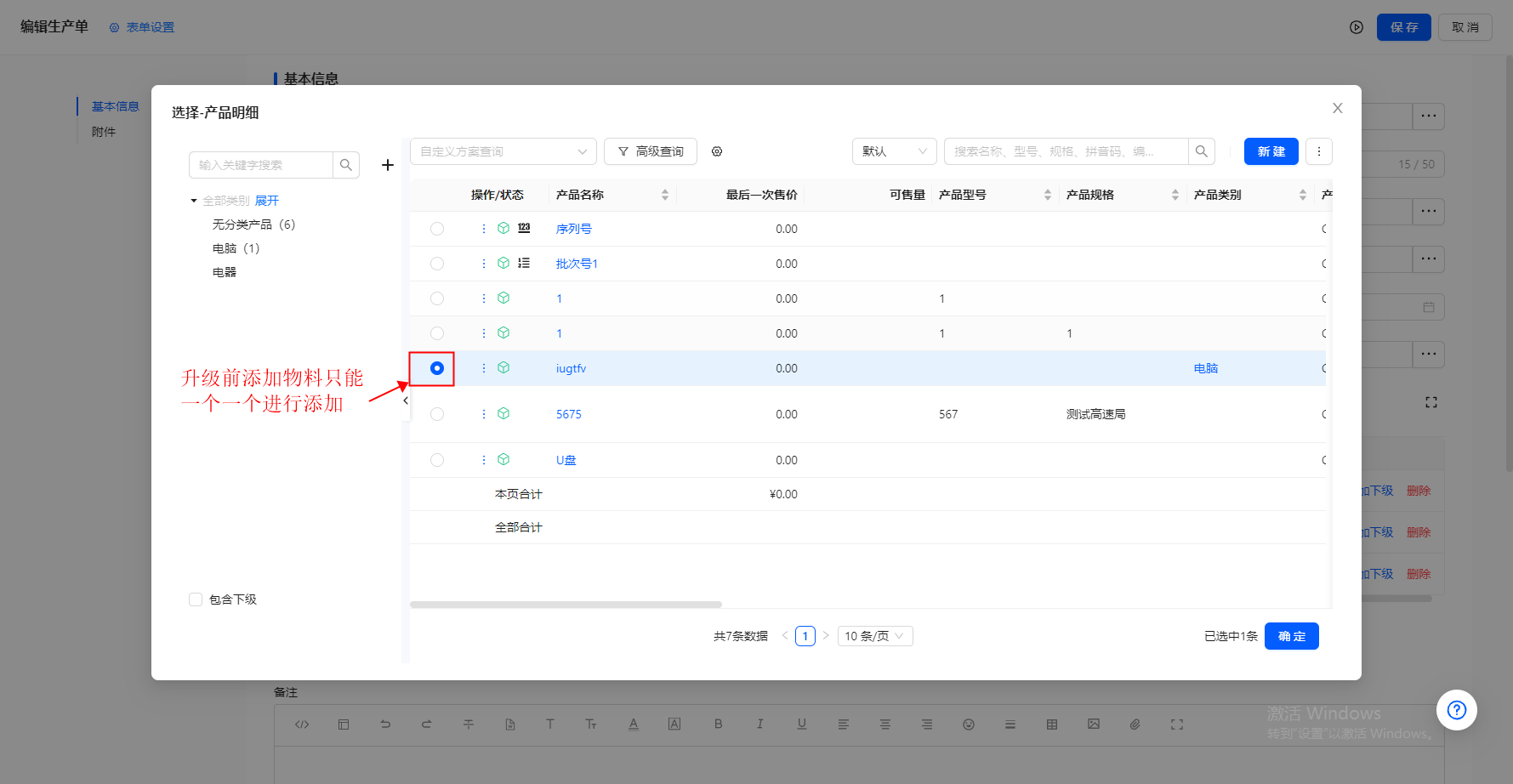Switch to the 附件 side tab

pyautogui.click(x=104, y=132)
